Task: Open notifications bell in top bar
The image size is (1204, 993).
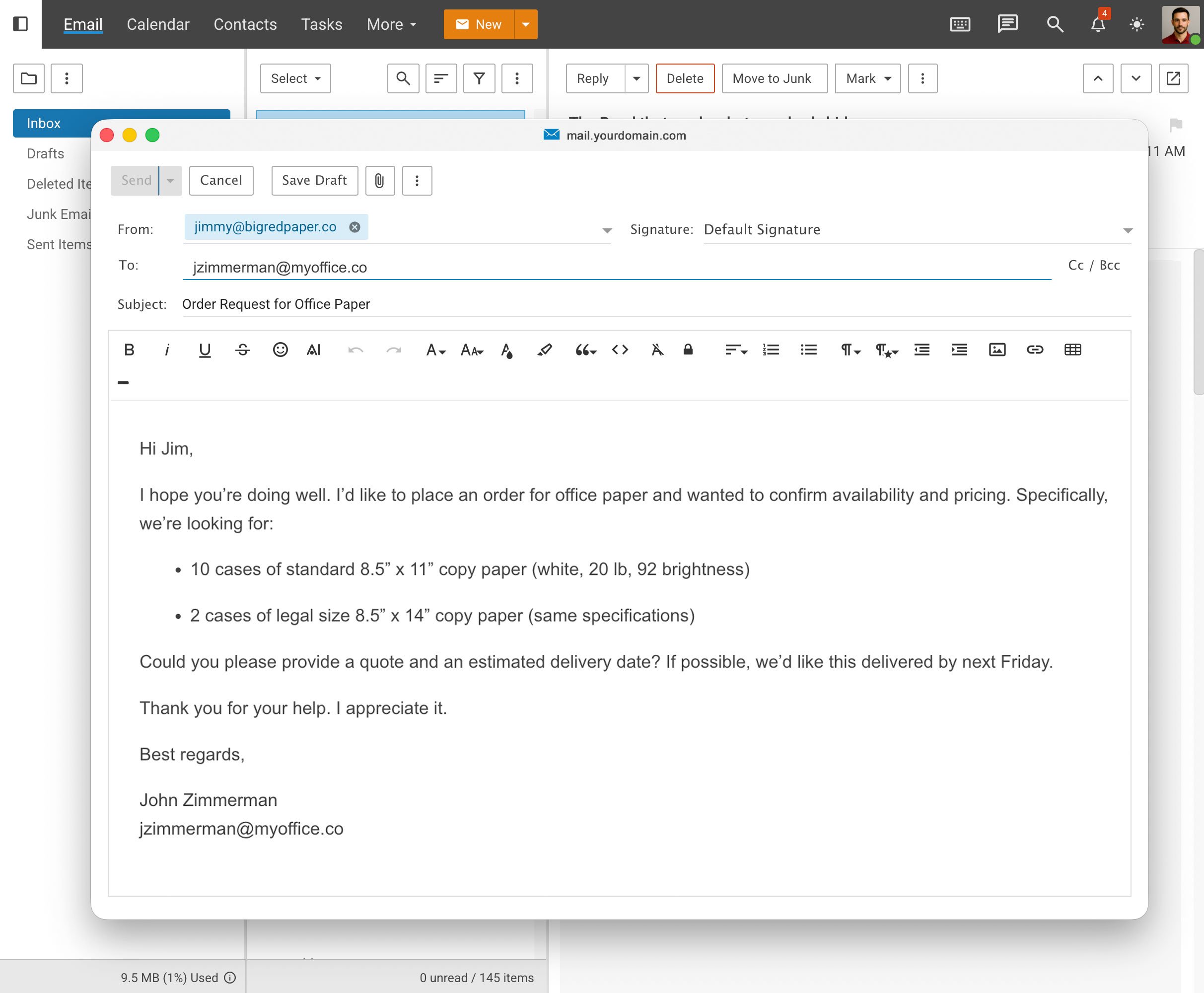Action: point(1097,25)
